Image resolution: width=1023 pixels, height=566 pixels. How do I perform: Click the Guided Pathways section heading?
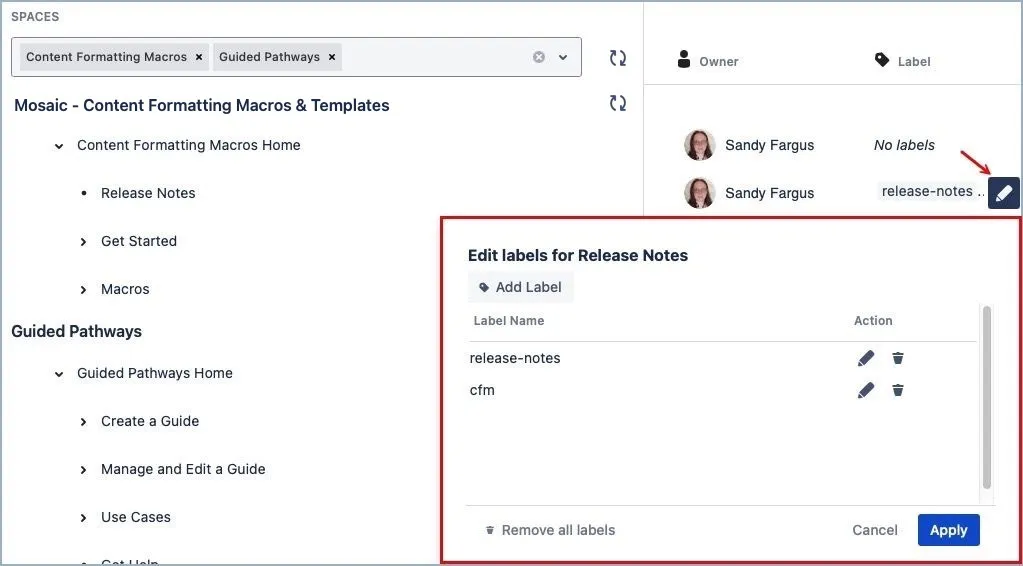tap(76, 331)
